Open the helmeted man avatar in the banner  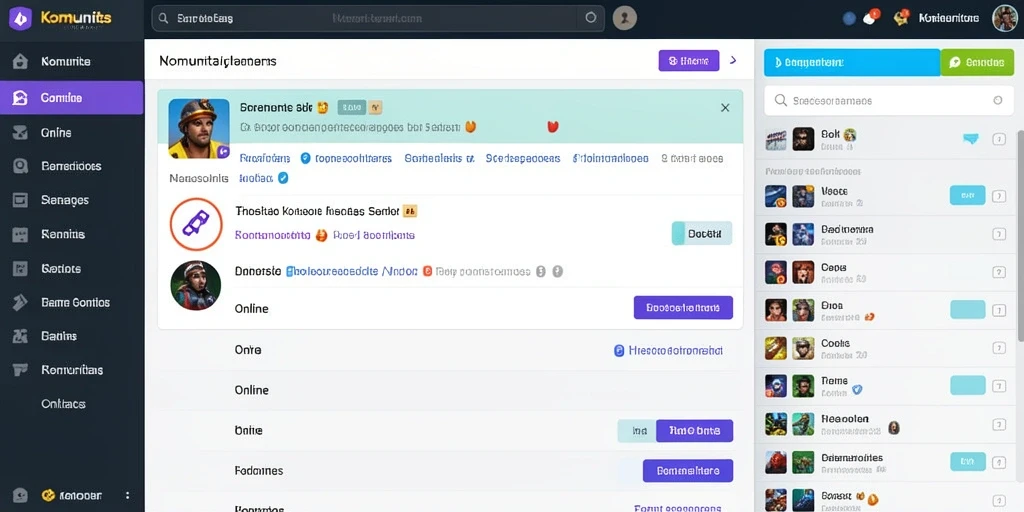point(199,129)
